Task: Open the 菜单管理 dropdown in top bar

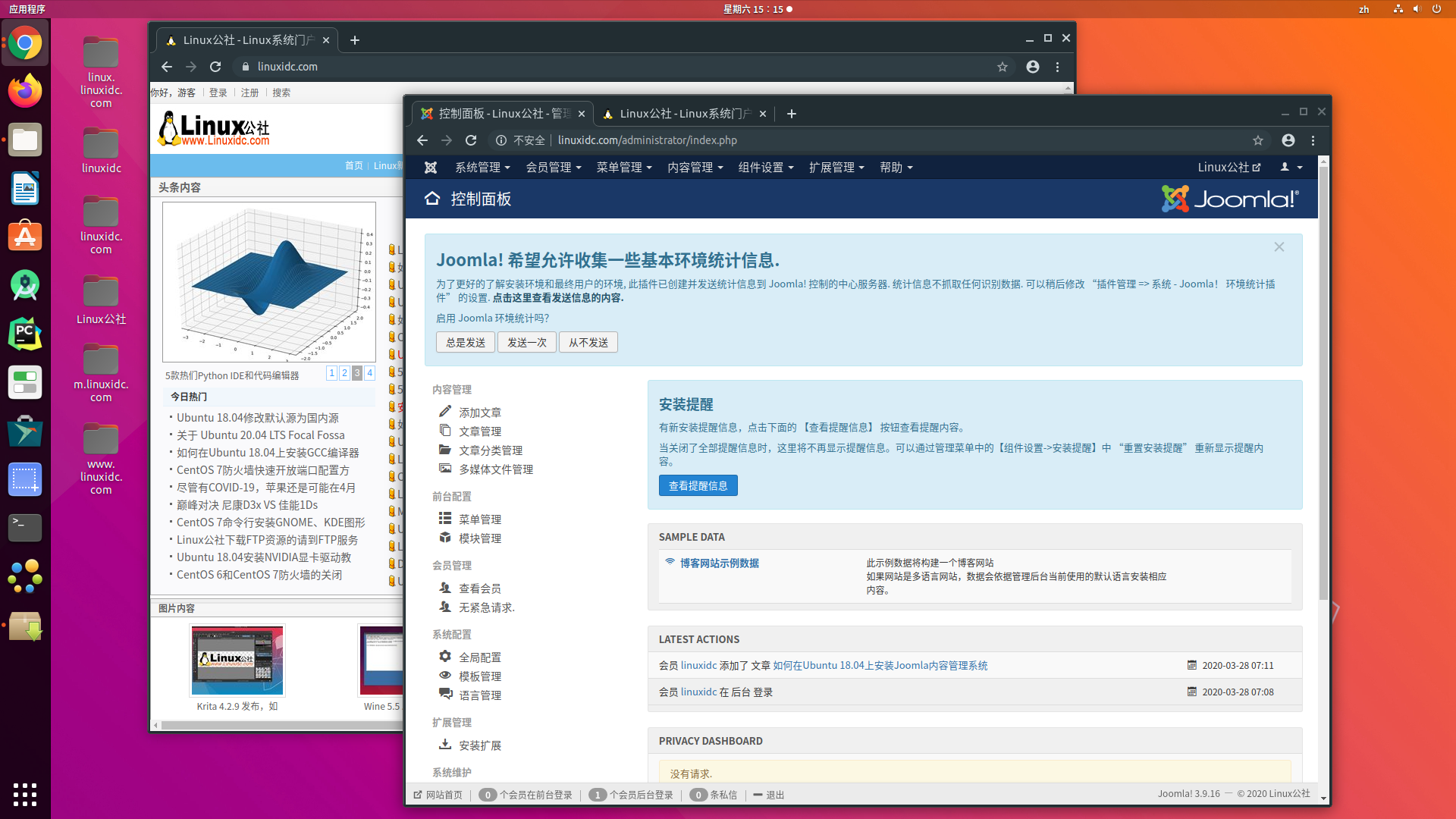Action: [624, 168]
